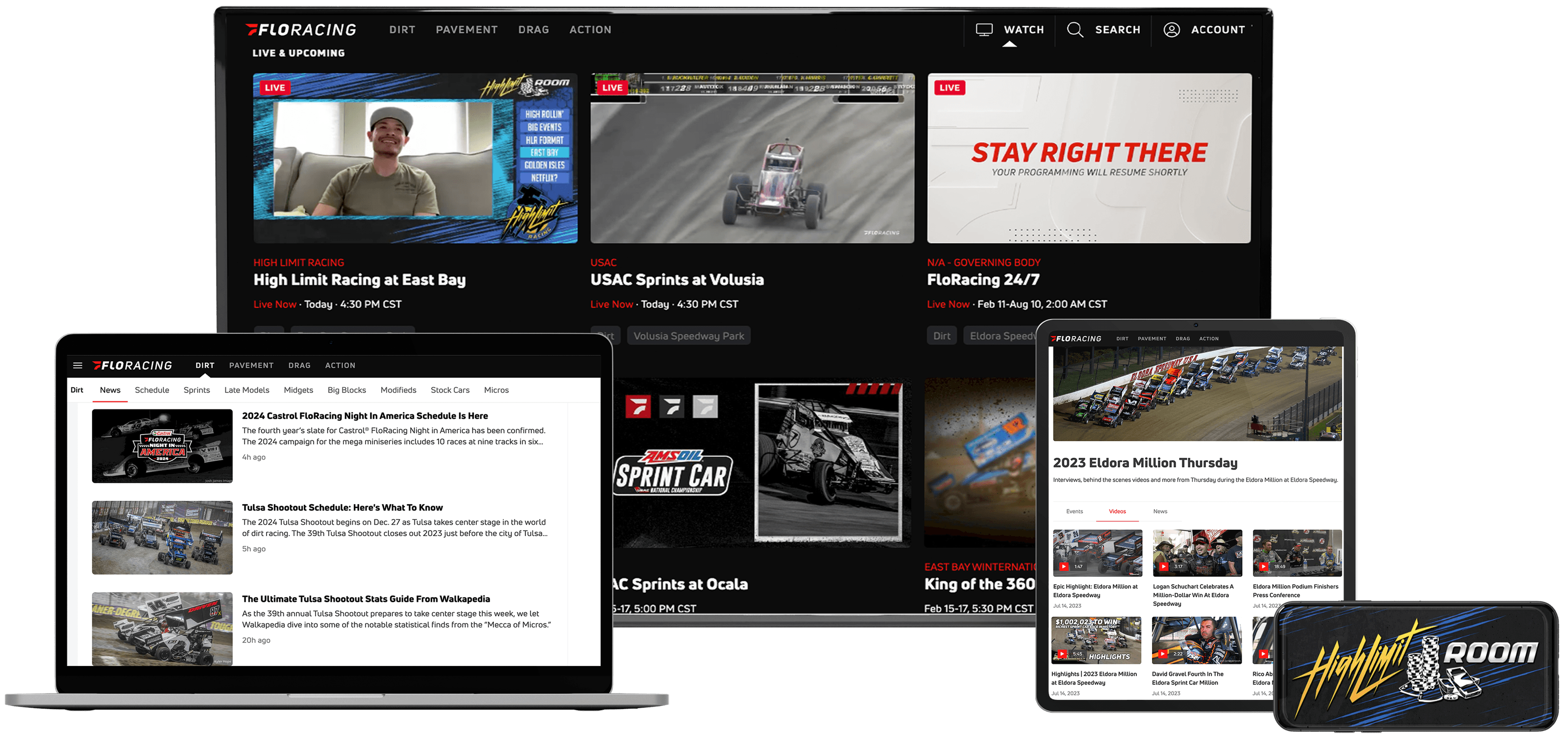Image resolution: width=1568 pixels, height=739 pixels.
Task: Open the laptop hamburger menu icon
Action: tap(77, 365)
